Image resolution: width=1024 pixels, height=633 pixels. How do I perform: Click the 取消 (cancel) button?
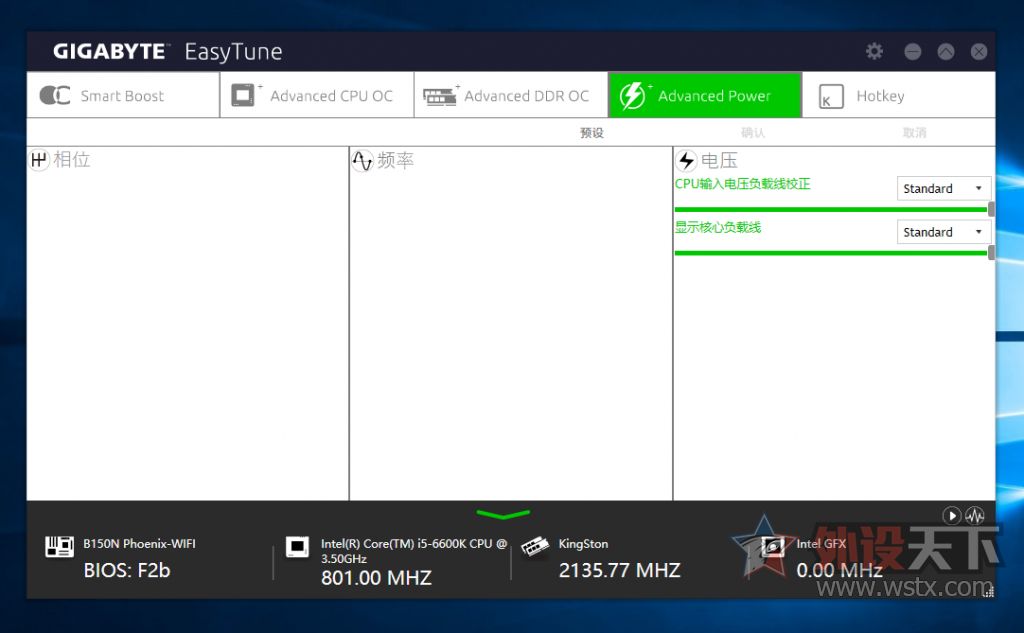coord(914,133)
